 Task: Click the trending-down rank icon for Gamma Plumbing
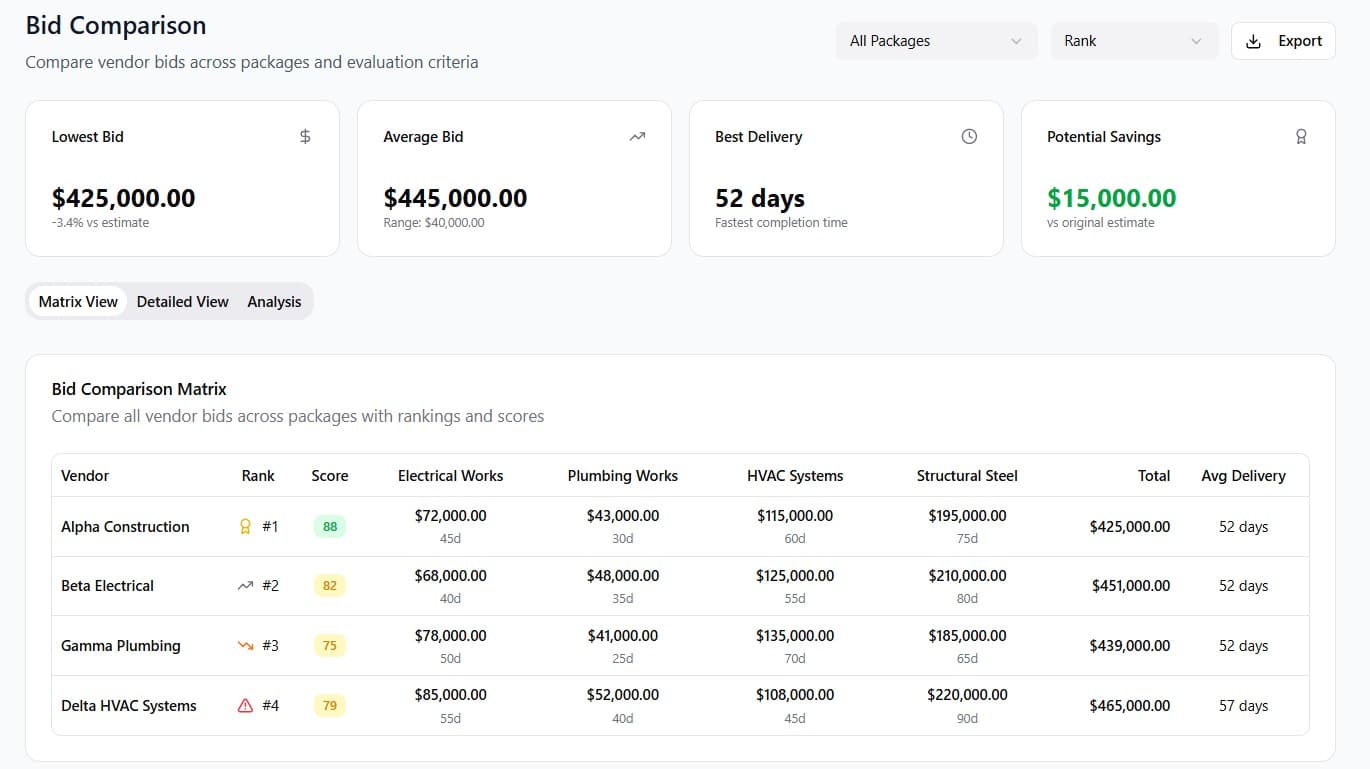click(x=245, y=646)
